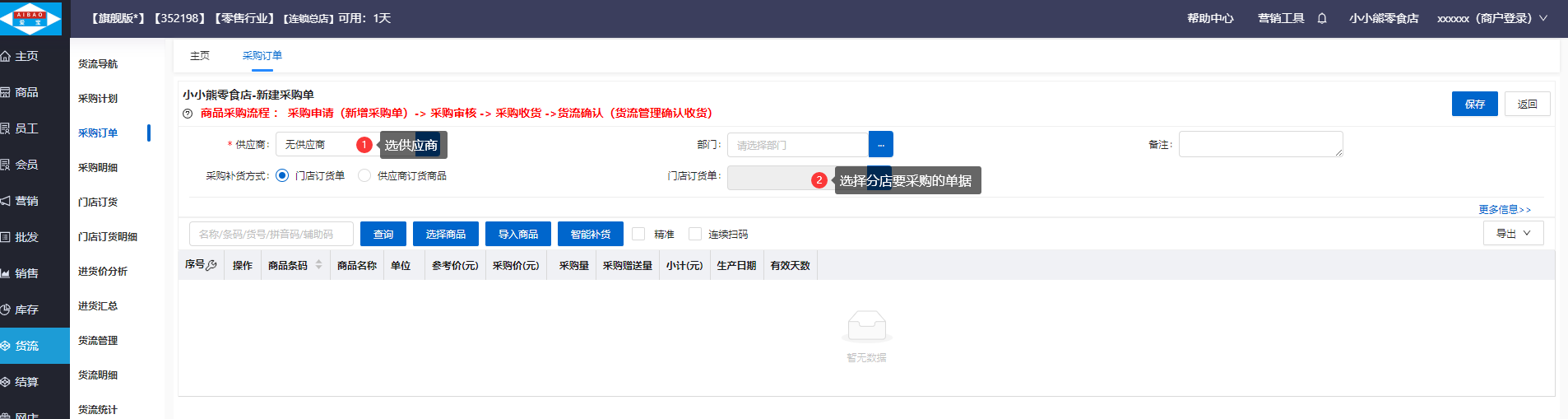Open department picker with the blue ellipsis button

[880, 145]
